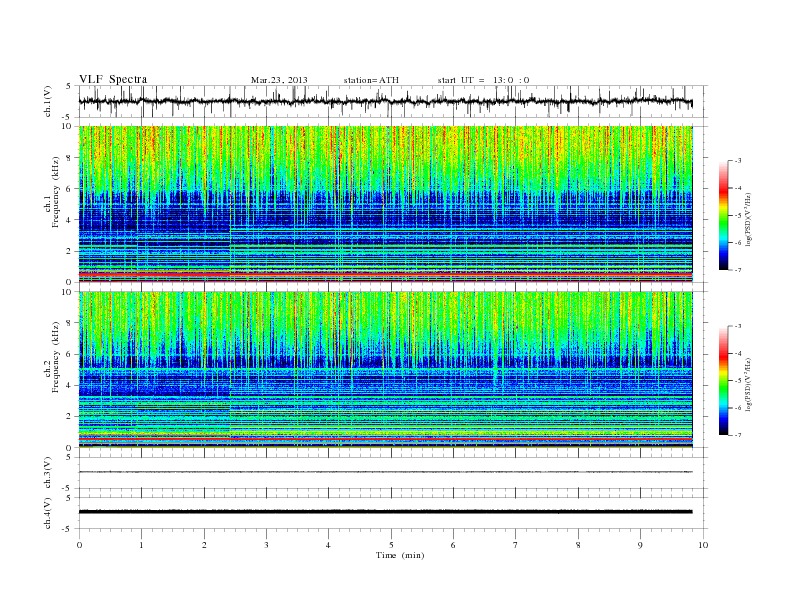
Task: Click the ch.2 colorbar "log(PSD)(V²/Hz)" label
Action: (748, 384)
